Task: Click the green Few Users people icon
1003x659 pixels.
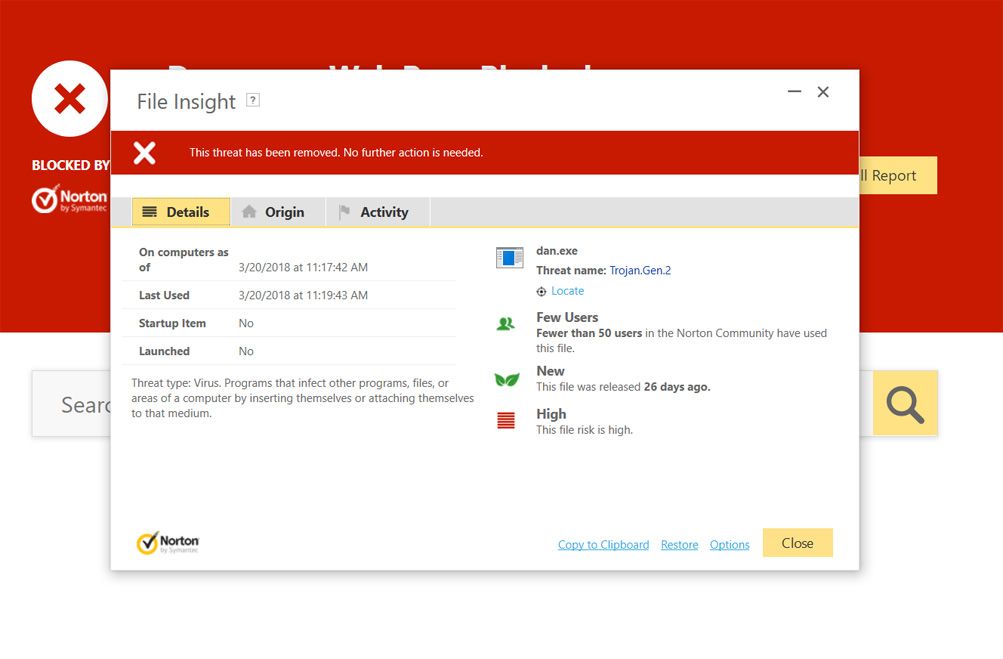Action: [505, 324]
